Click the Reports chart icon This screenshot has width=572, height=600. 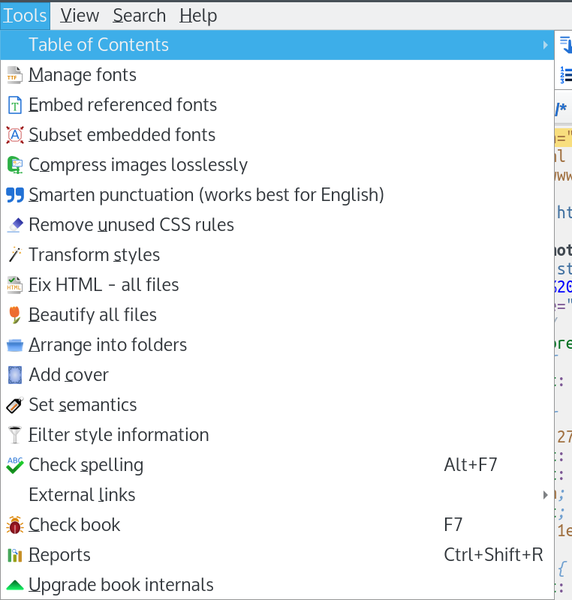tap(15, 555)
